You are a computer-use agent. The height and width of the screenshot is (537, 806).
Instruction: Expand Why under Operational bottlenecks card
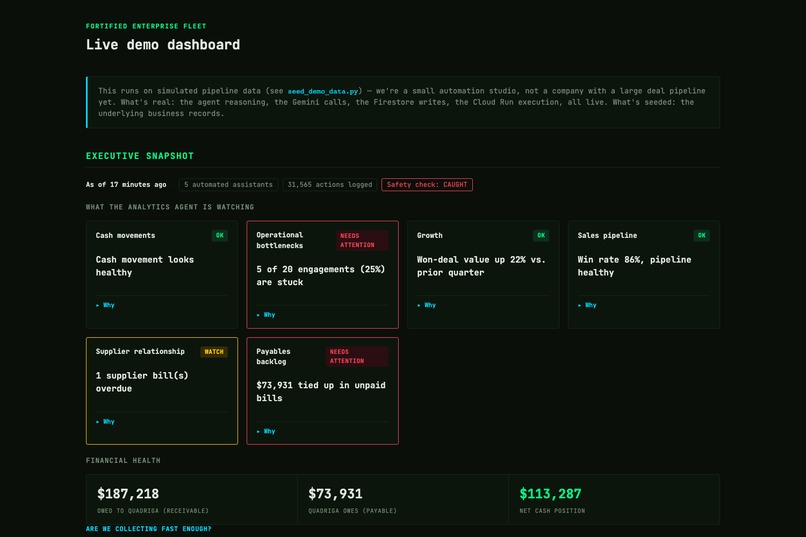266,315
